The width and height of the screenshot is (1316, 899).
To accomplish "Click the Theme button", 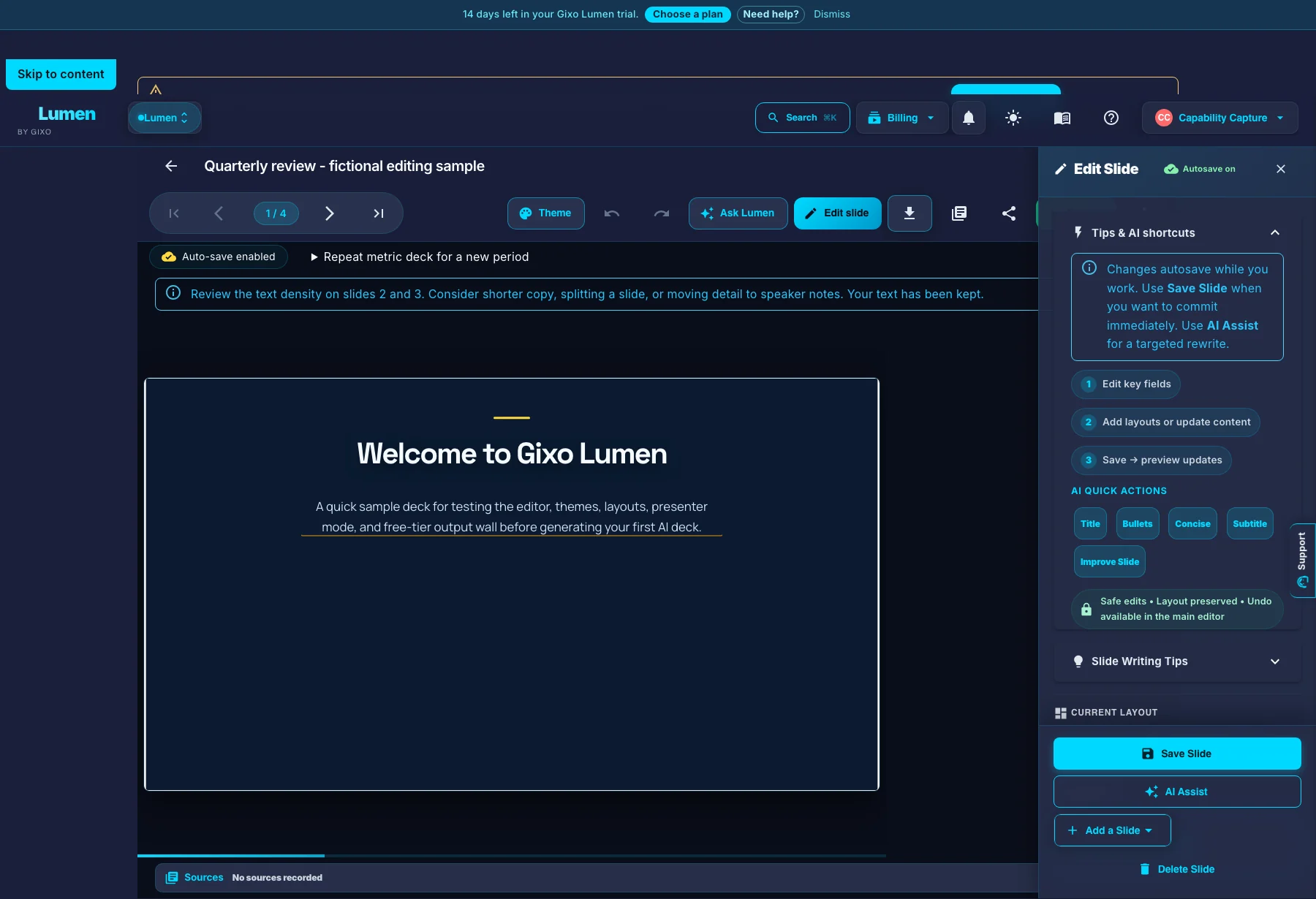I will (546, 213).
